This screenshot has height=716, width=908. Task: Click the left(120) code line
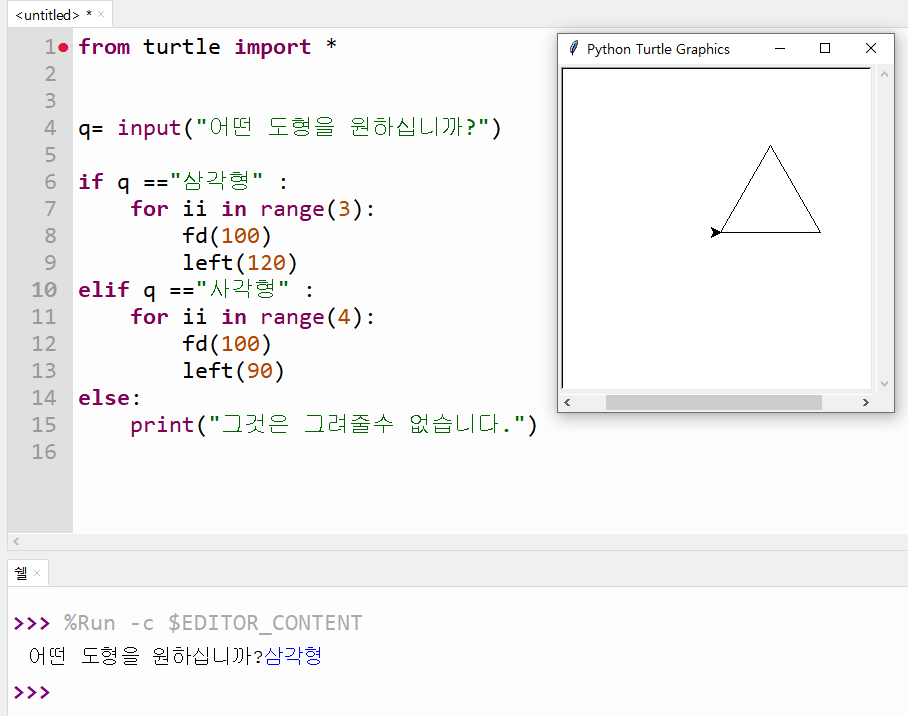[240, 263]
